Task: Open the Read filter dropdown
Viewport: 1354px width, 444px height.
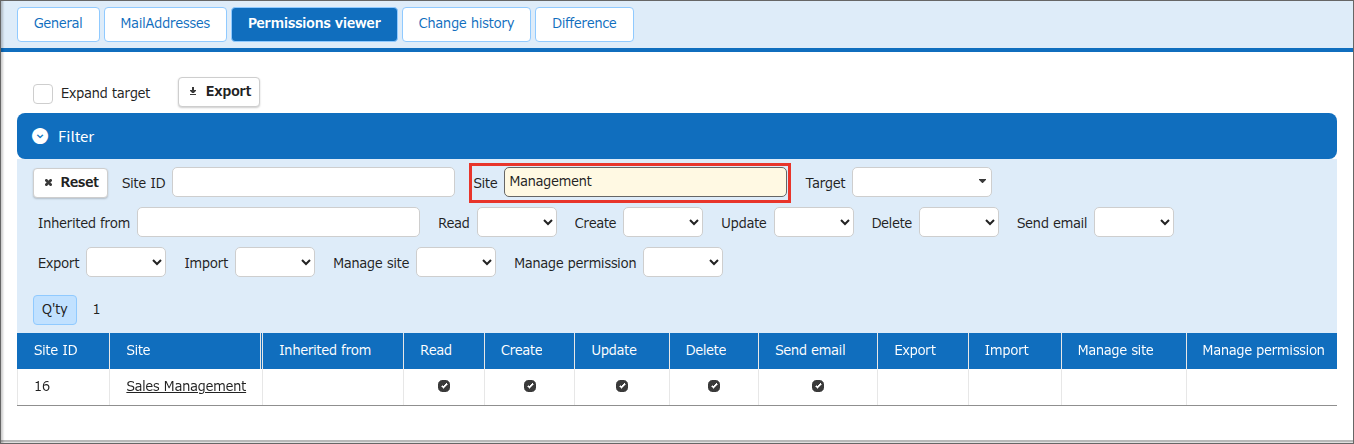Action: 517,223
